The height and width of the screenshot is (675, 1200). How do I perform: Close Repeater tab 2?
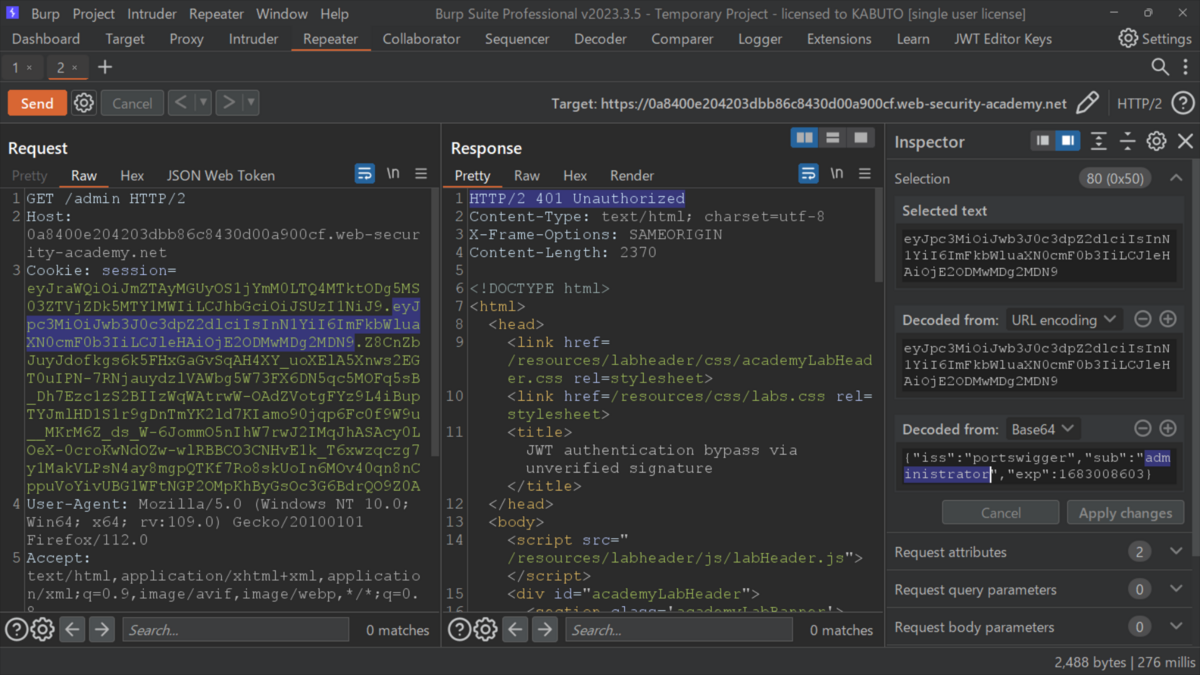pos(75,68)
